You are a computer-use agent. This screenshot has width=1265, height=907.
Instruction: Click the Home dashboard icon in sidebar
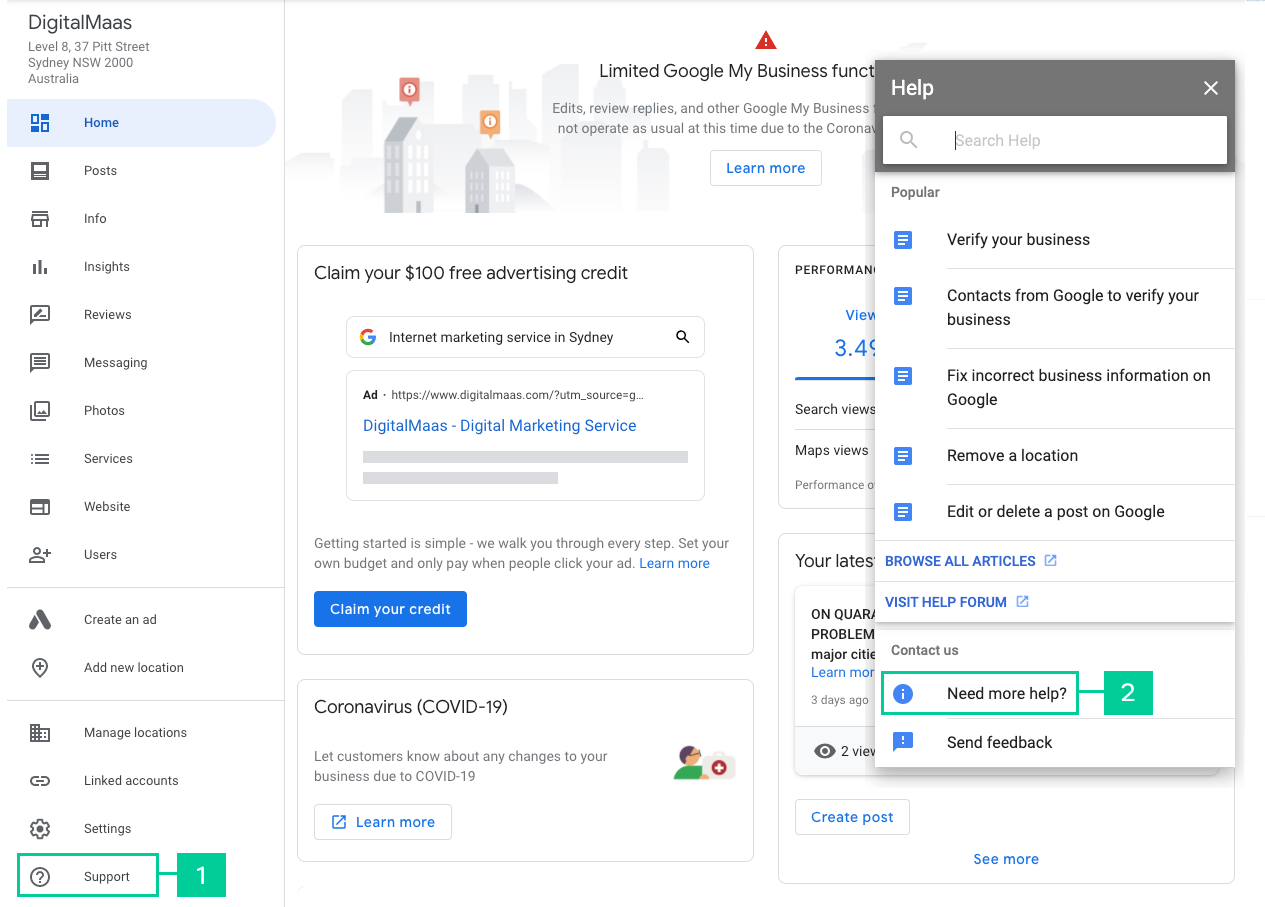[40, 123]
